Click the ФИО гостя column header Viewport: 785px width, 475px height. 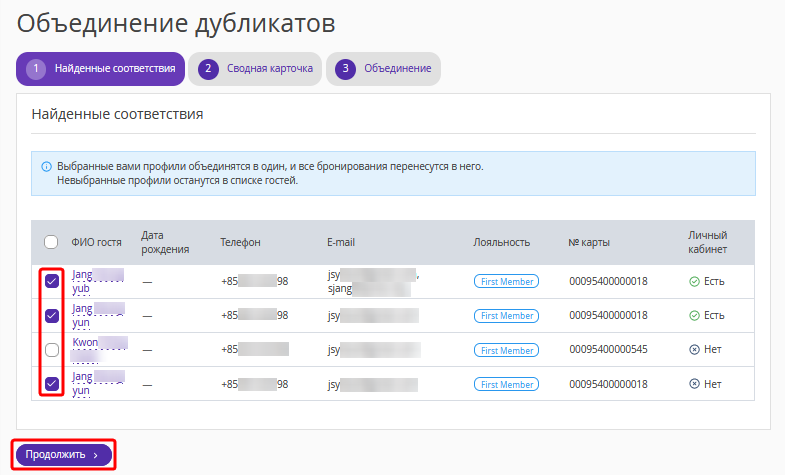[x=97, y=242]
